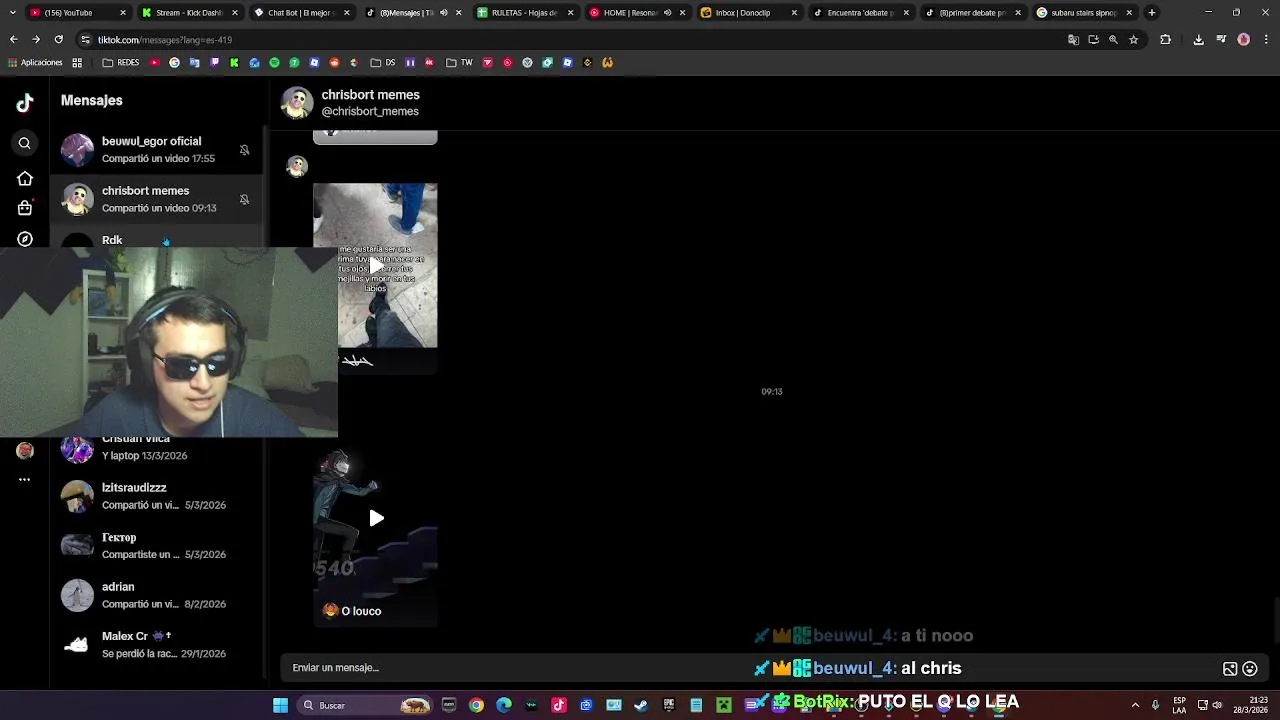Open the chrisbort memes conversation
Viewport: 1280px width, 720px height.
(x=157, y=199)
